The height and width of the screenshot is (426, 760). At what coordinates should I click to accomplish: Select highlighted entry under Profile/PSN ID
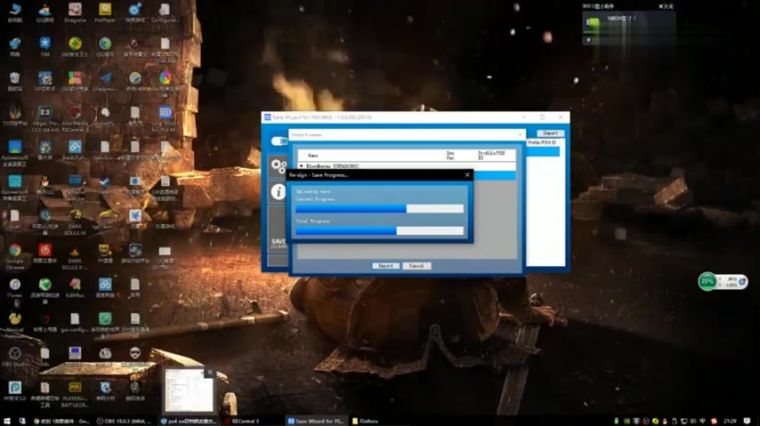[x=543, y=152]
